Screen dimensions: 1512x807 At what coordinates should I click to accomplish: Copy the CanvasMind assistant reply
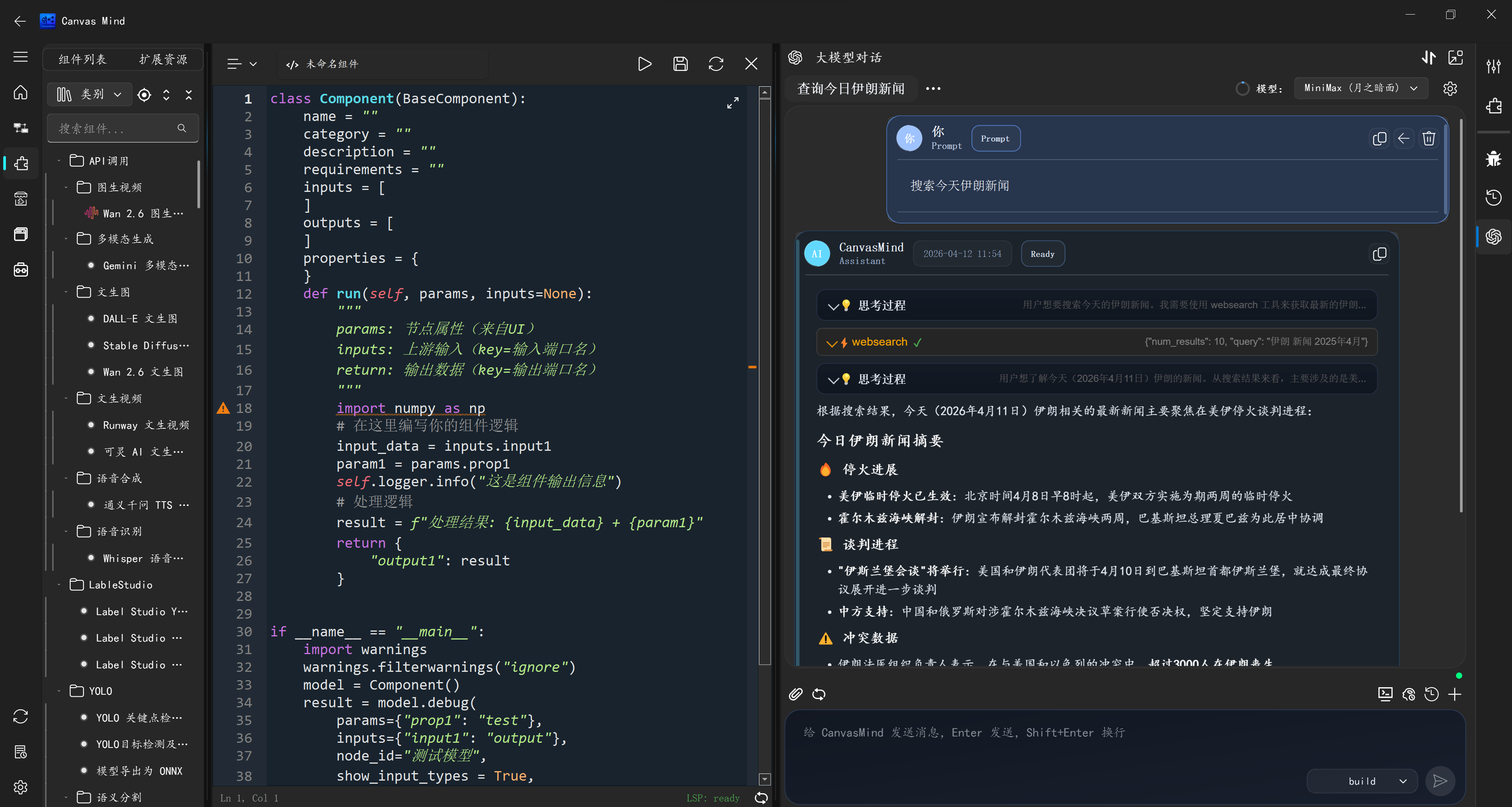tap(1379, 254)
